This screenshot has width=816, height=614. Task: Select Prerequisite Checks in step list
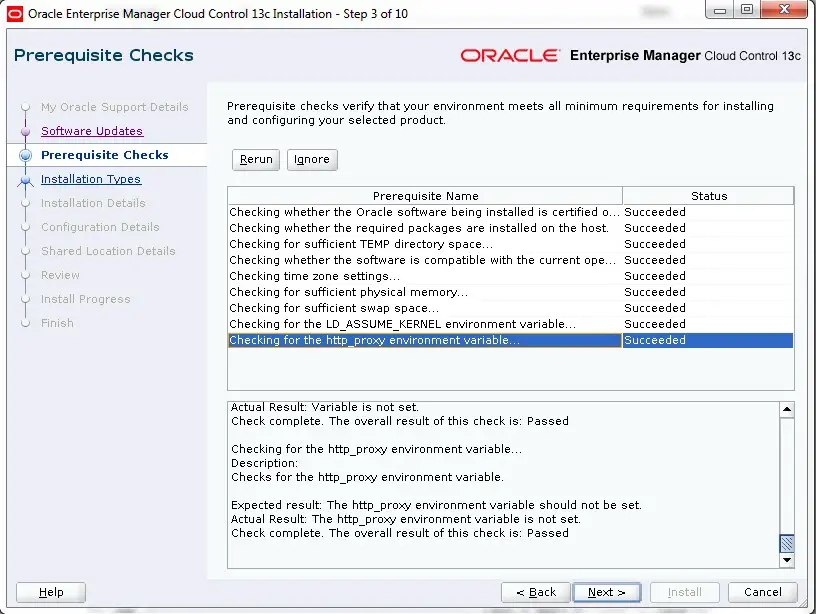click(x=105, y=155)
